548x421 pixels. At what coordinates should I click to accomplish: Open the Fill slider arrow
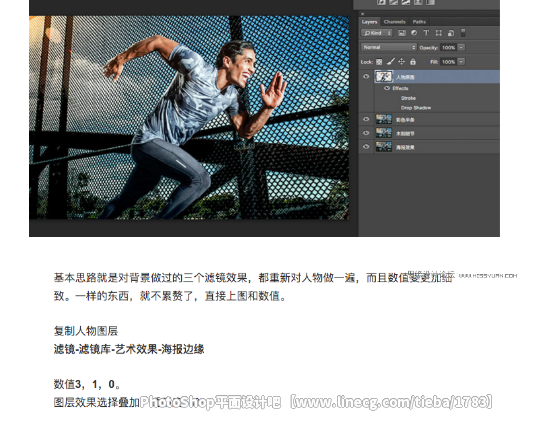tap(461, 62)
